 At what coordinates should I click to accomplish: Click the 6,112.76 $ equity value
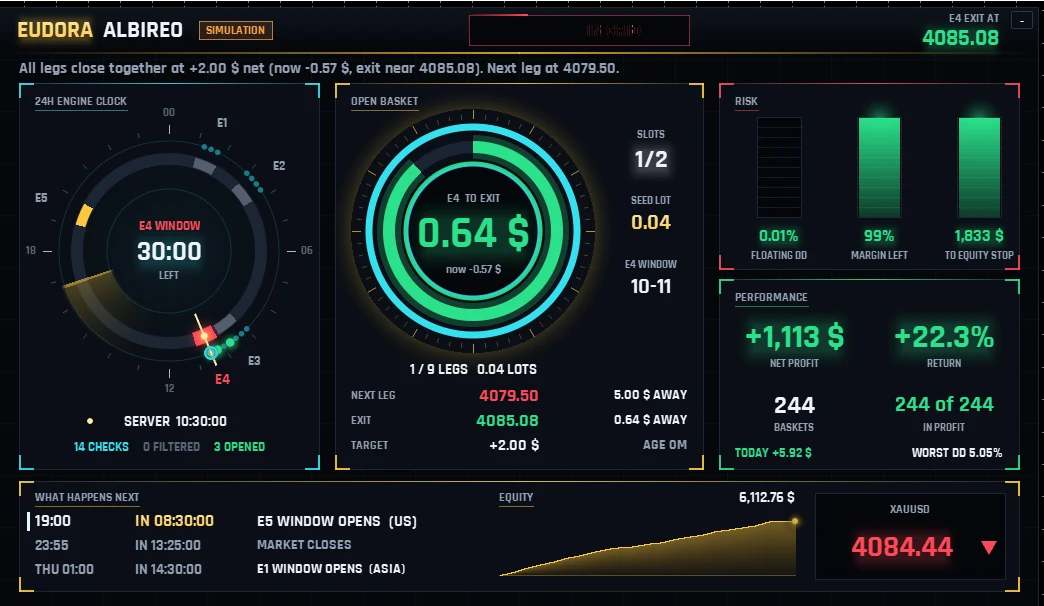(x=766, y=497)
